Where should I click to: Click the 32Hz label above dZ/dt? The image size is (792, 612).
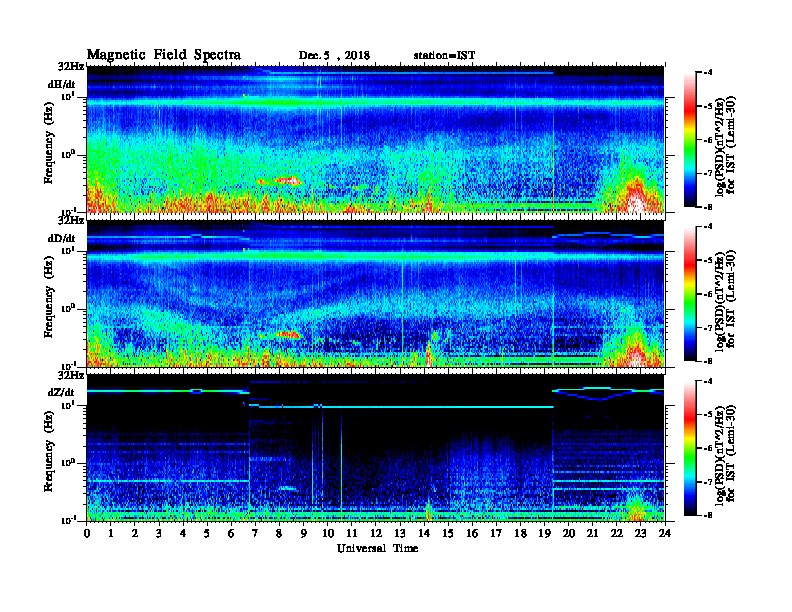tap(71, 375)
